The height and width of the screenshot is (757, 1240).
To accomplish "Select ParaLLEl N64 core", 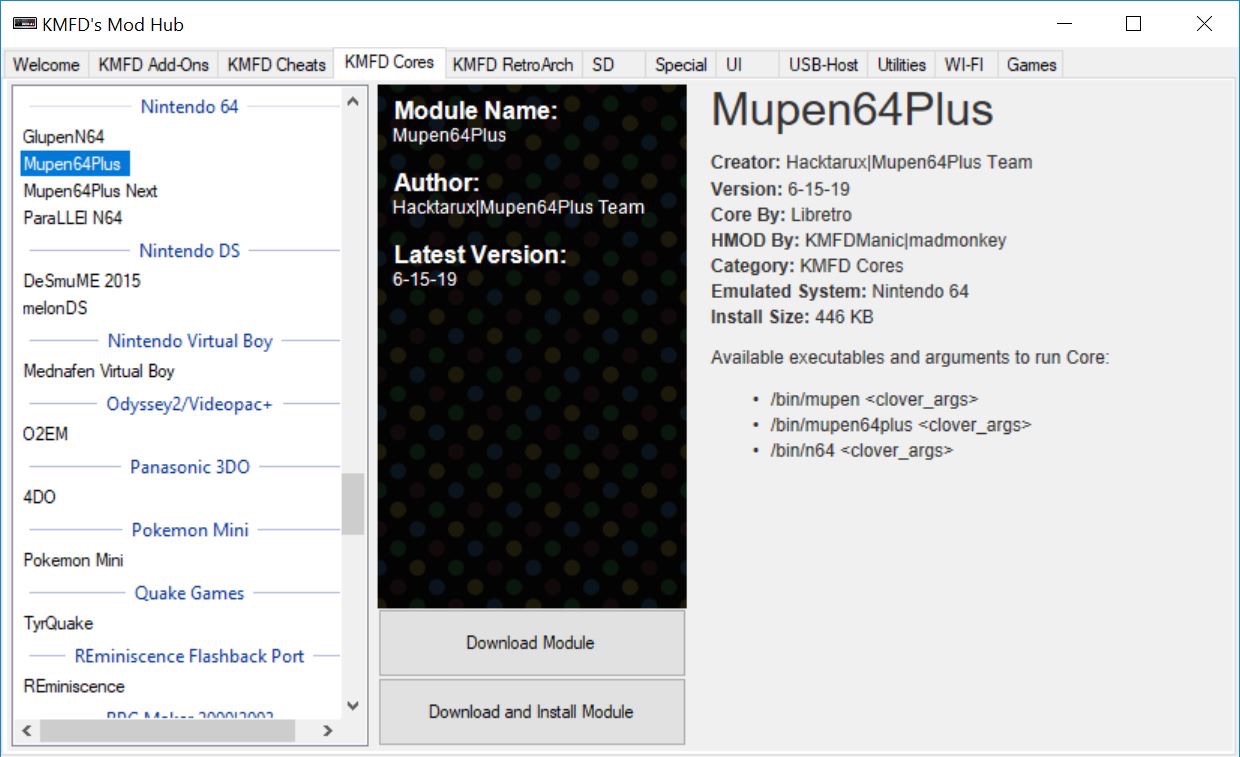I will pyautogui.click(x=73, y=218).
